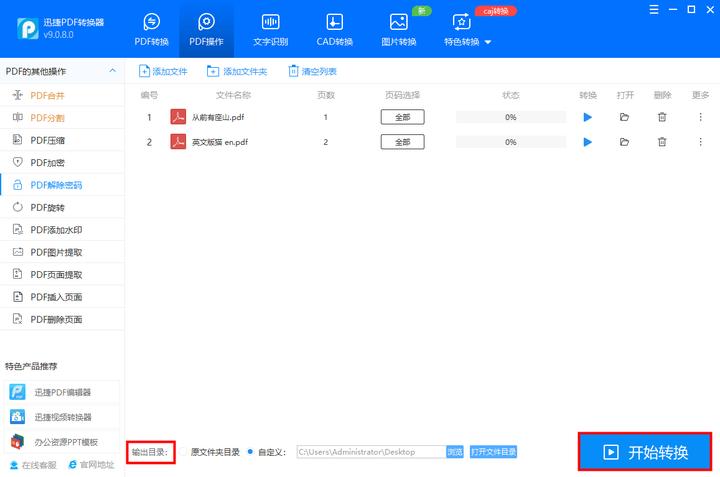Select PDF分割 in the sidebar
720x477 pixels.
click(62, 118)
